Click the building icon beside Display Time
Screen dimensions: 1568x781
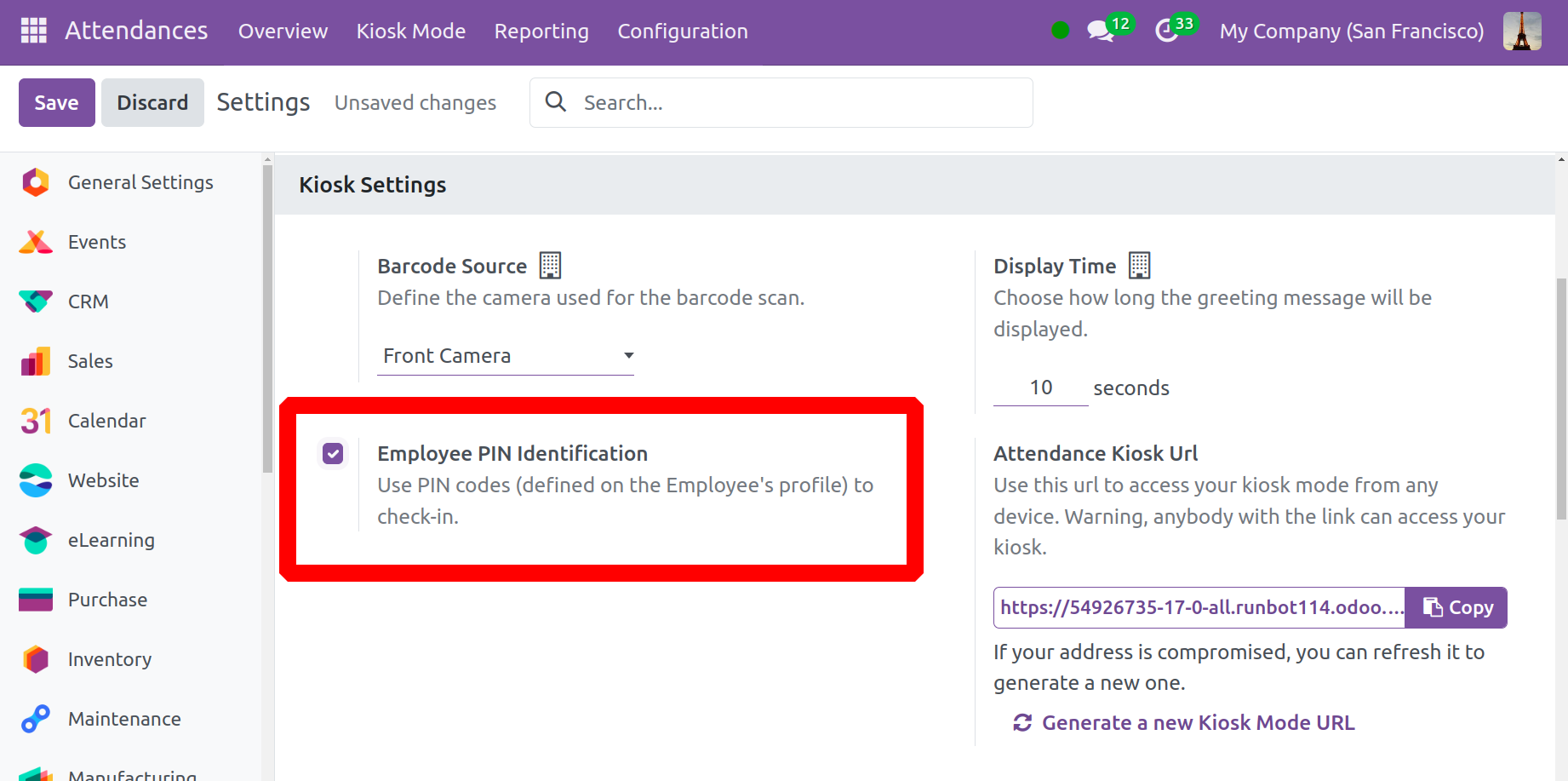[1139, 266]
